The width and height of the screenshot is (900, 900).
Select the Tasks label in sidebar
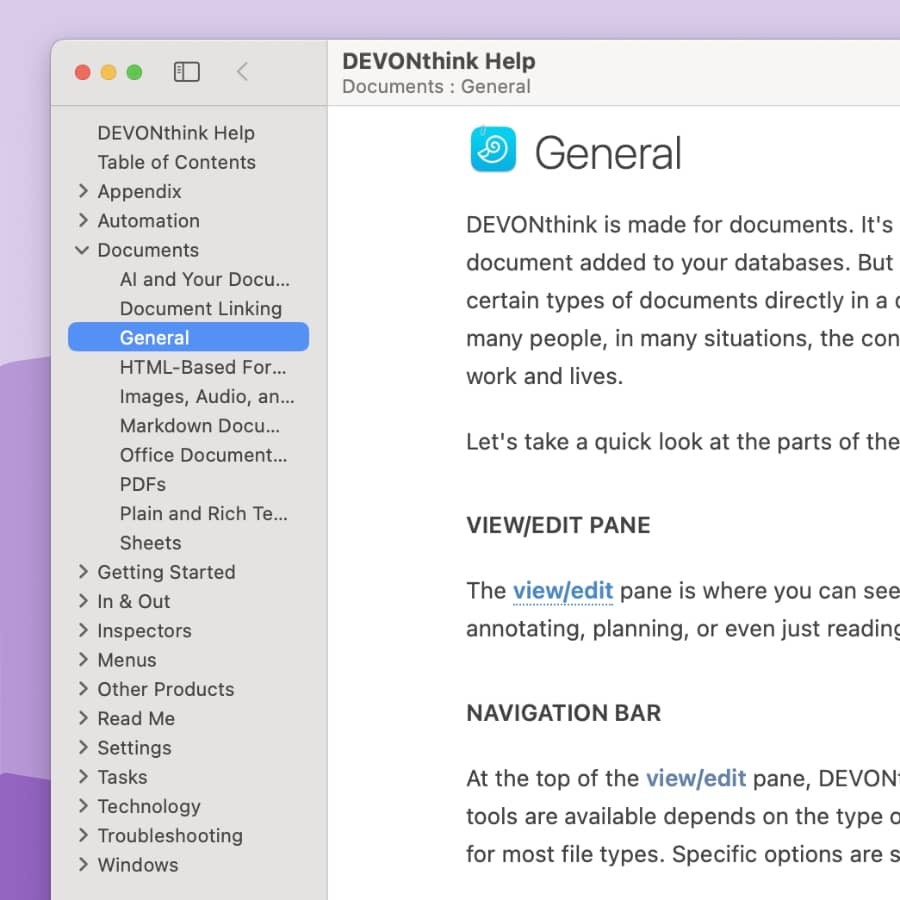[x=122, y=777]
